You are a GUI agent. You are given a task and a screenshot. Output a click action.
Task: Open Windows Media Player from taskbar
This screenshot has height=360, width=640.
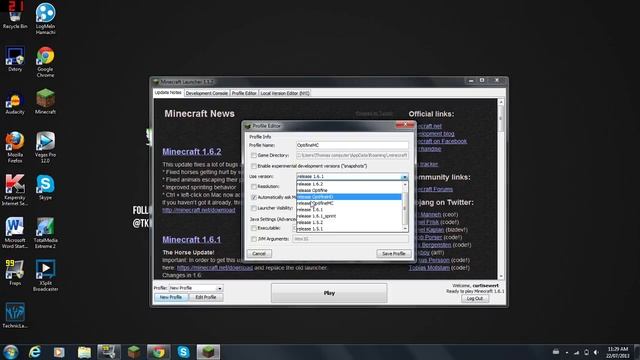coord(59,352)
